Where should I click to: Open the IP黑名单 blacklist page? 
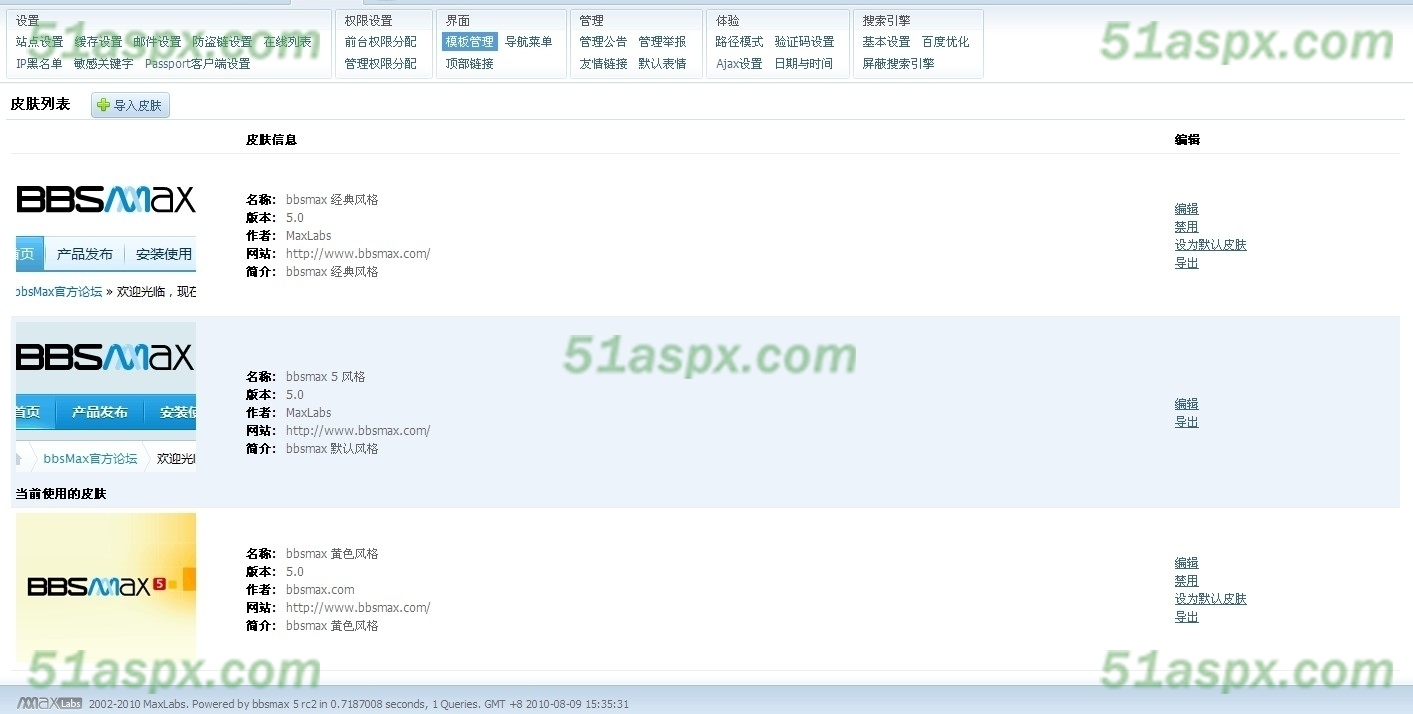(x=39, y=64)
